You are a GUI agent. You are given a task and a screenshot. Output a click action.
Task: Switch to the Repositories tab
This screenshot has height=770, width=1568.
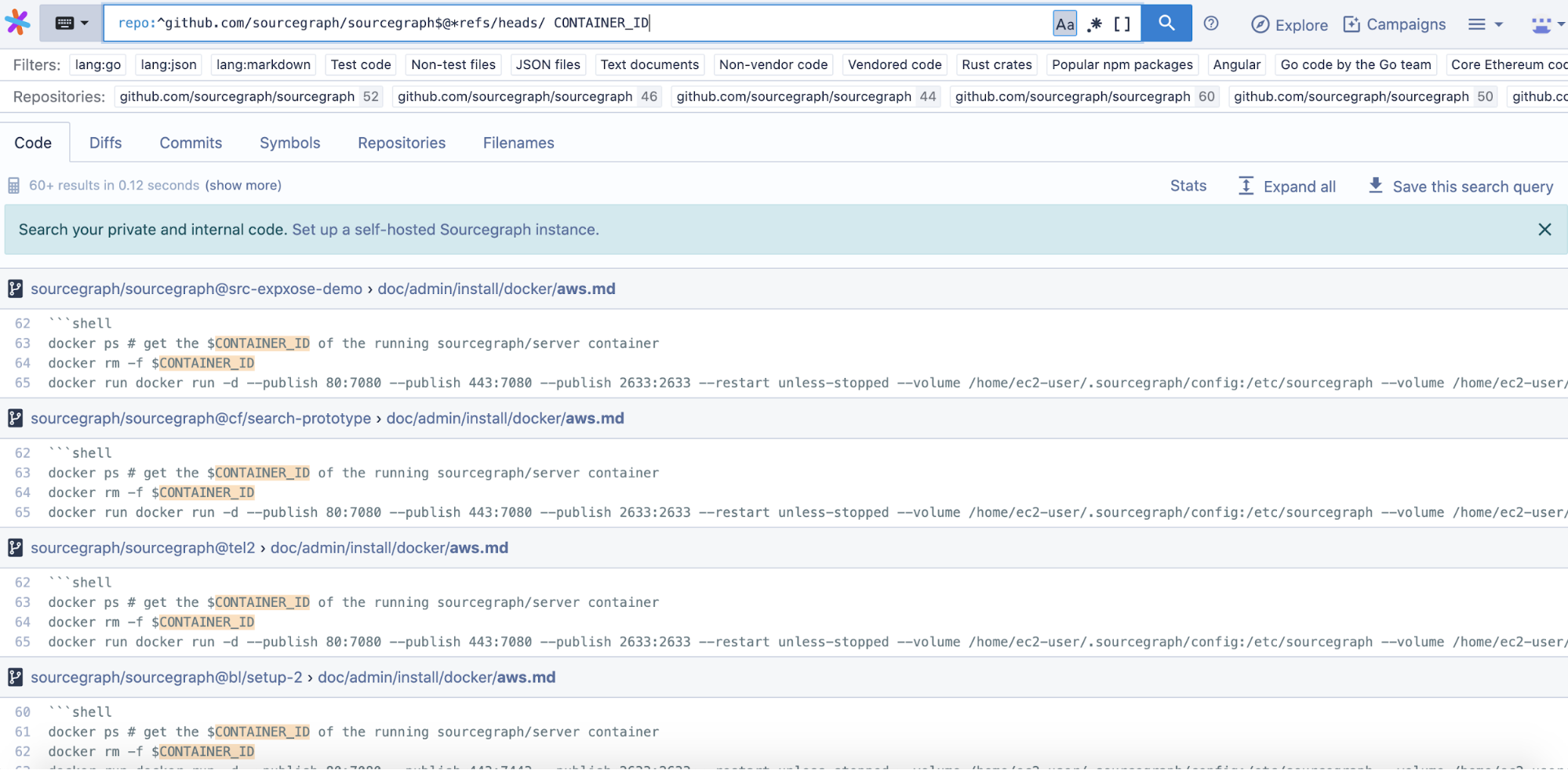point(402,143)
